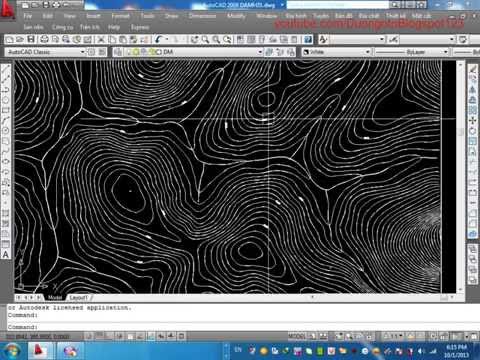This screenshot has height=360, width=480.
Task: Click the search button beside search field
Action: 395,5
